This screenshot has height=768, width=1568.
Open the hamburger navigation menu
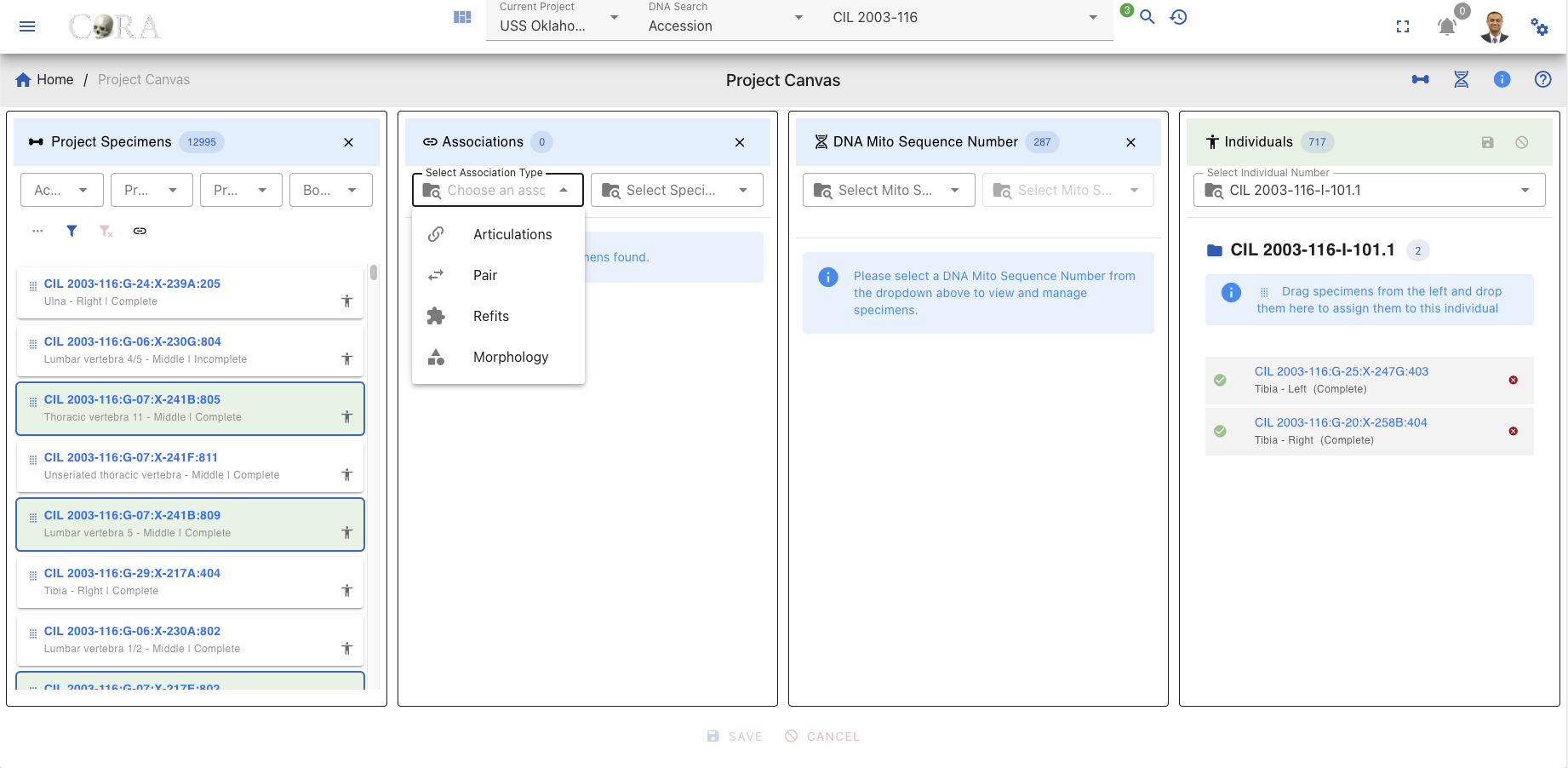(x=27, y=26)
